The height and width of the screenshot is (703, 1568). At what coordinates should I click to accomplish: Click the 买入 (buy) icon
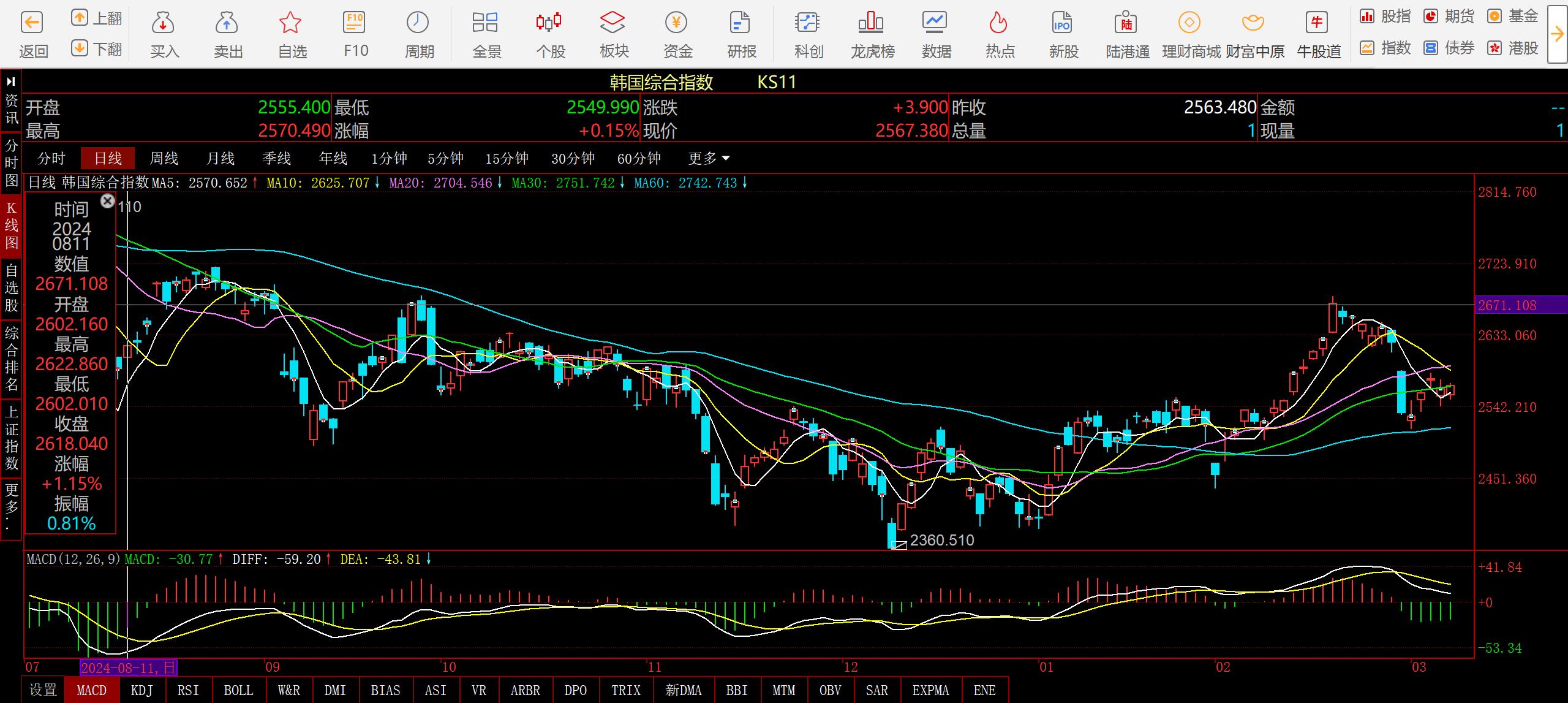coord(164,24)
